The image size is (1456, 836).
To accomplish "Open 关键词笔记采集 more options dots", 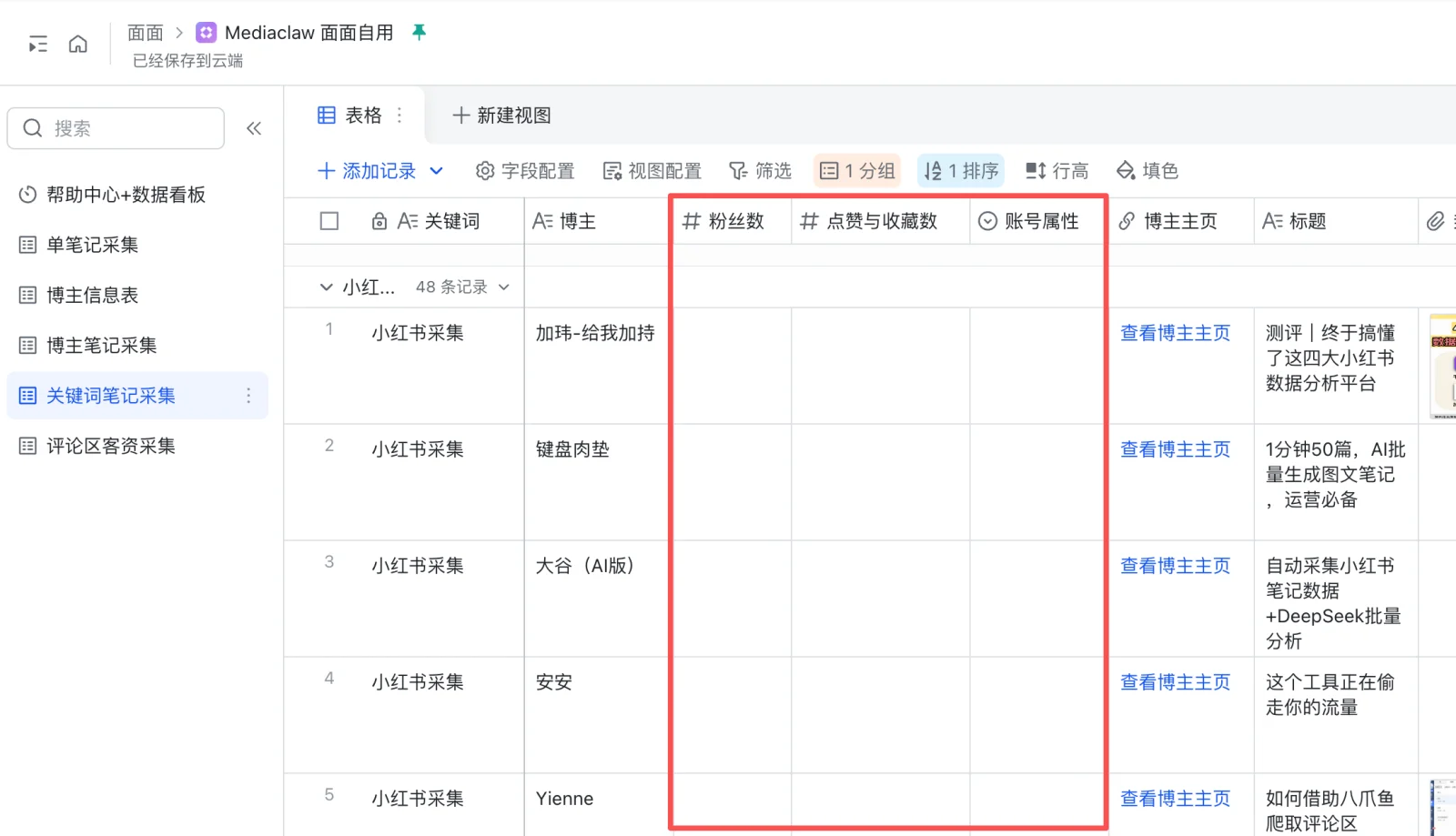I will coord(248,396).
